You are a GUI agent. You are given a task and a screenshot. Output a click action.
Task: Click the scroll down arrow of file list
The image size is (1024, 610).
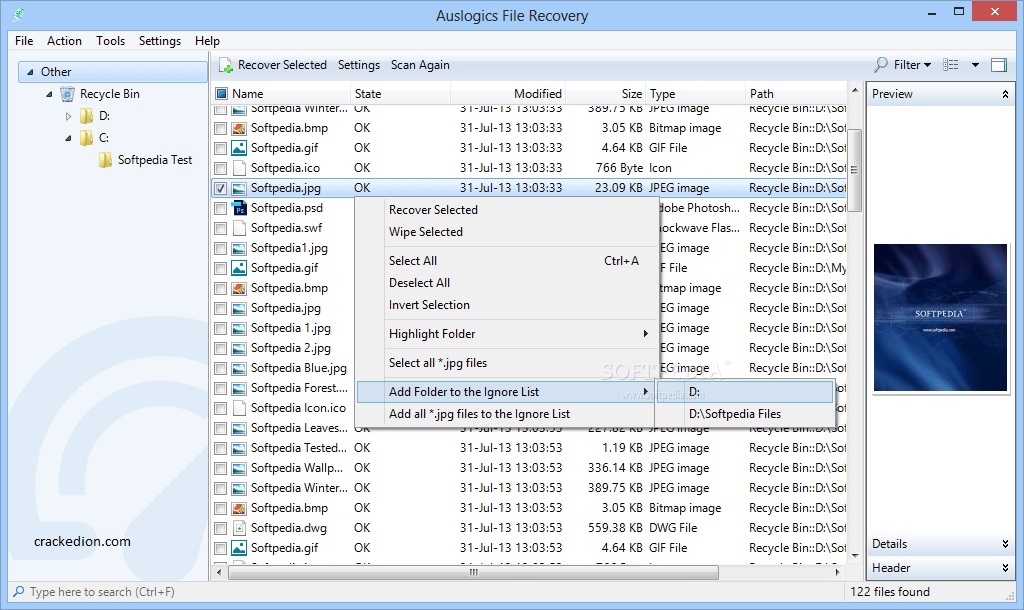tap(855, 556)
